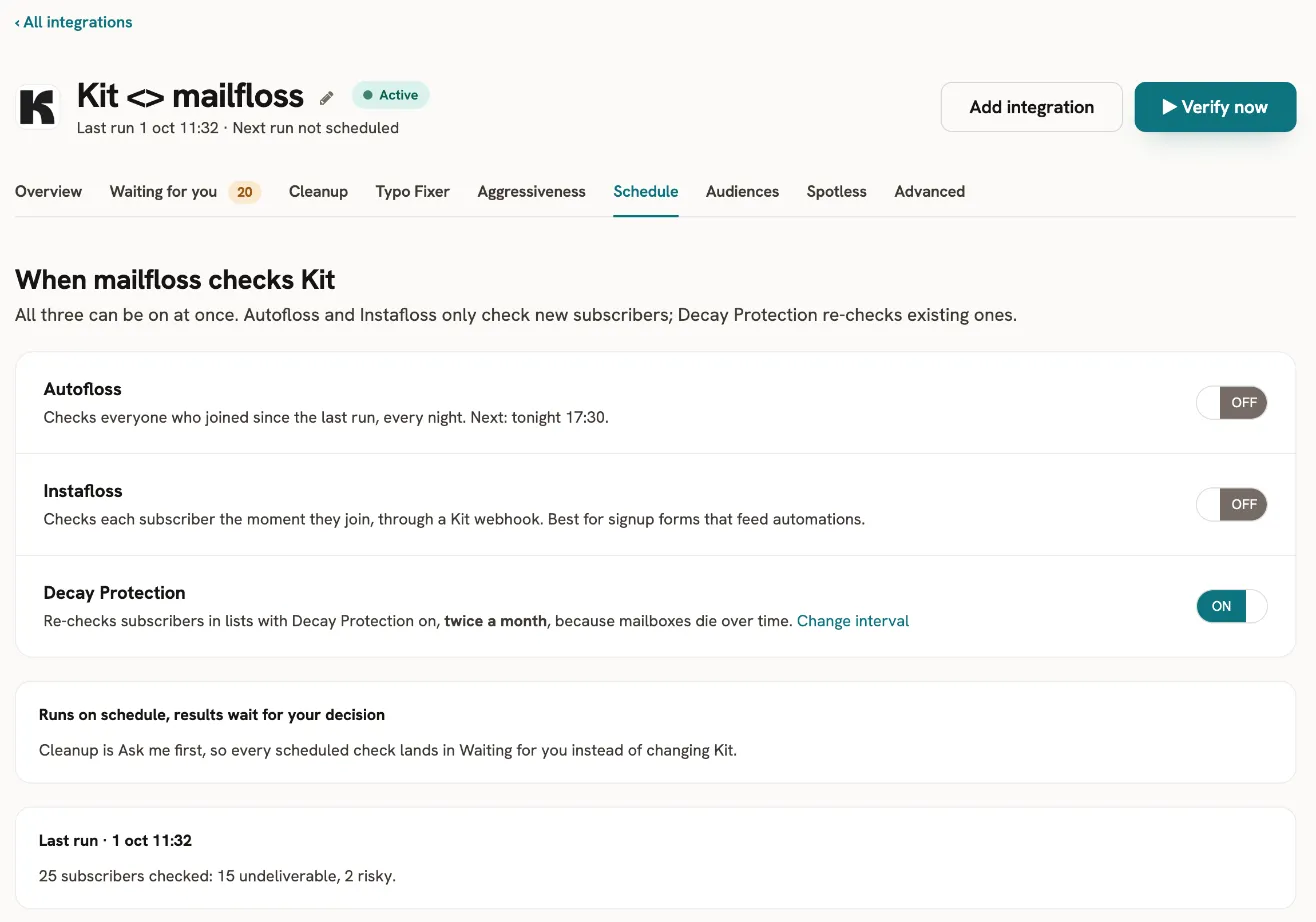Screen dimensions: 1316x922
Task: Click the Decay Protection heading text
Action: coord(115,593)
